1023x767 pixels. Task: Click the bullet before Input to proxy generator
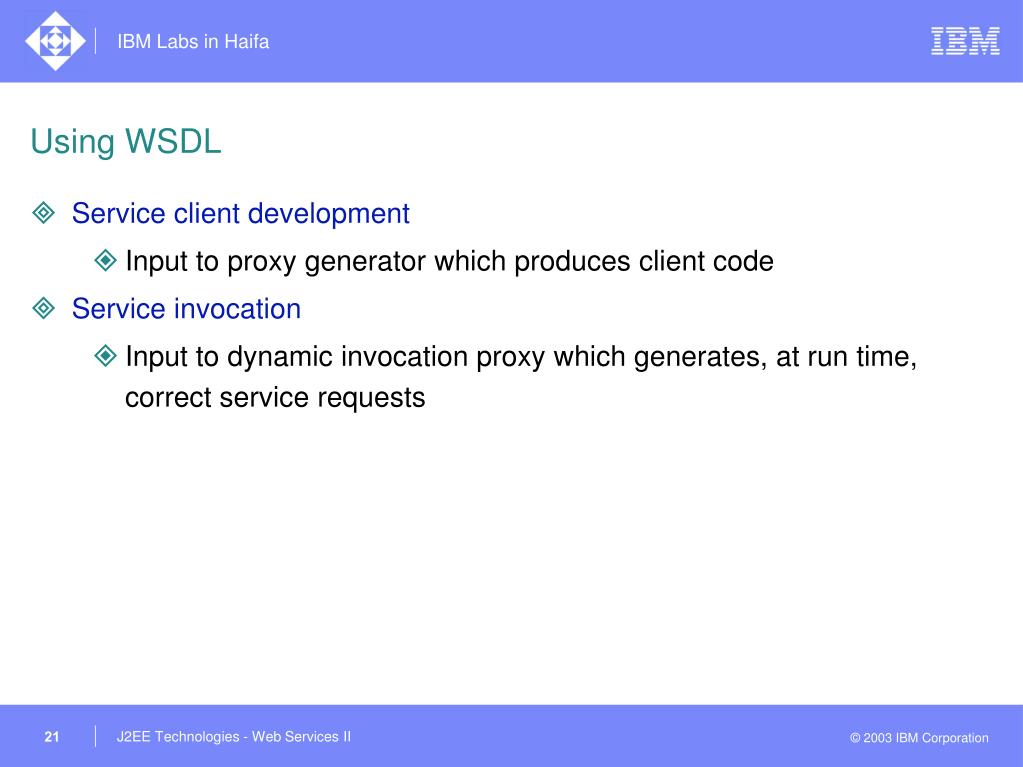pyautogui.click(x=105, y=261)
